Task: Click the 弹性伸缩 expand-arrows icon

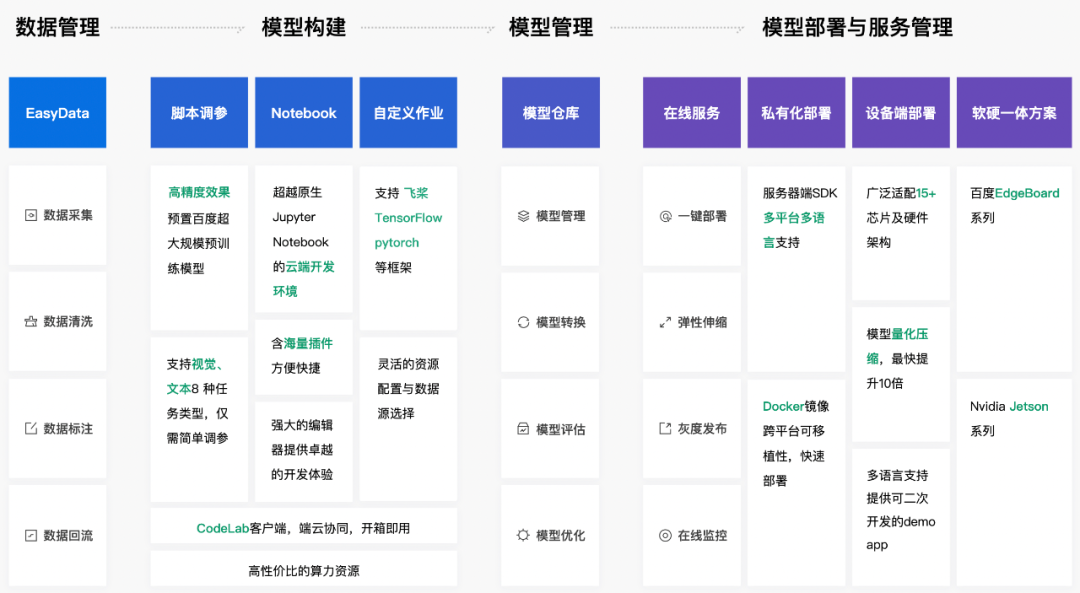Action: tap(665, 322)
